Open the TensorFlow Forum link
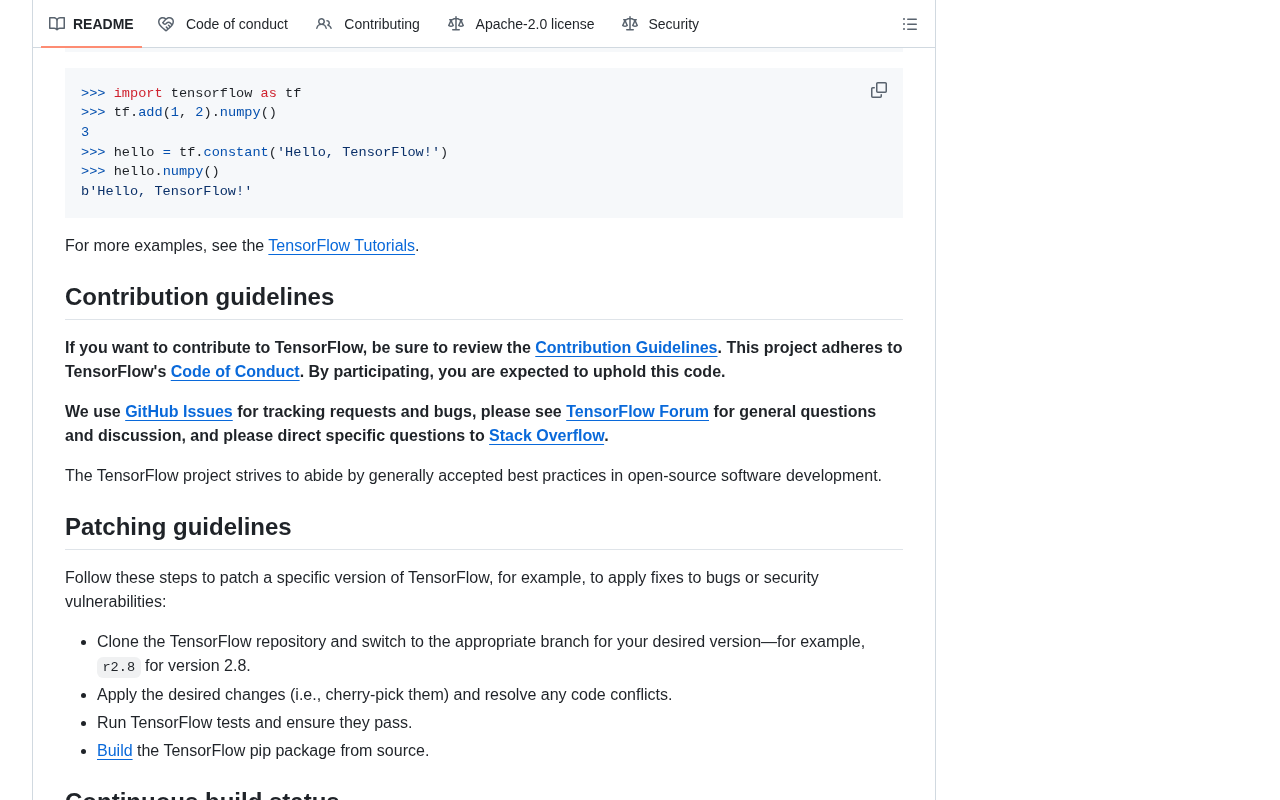 [637, 412]
